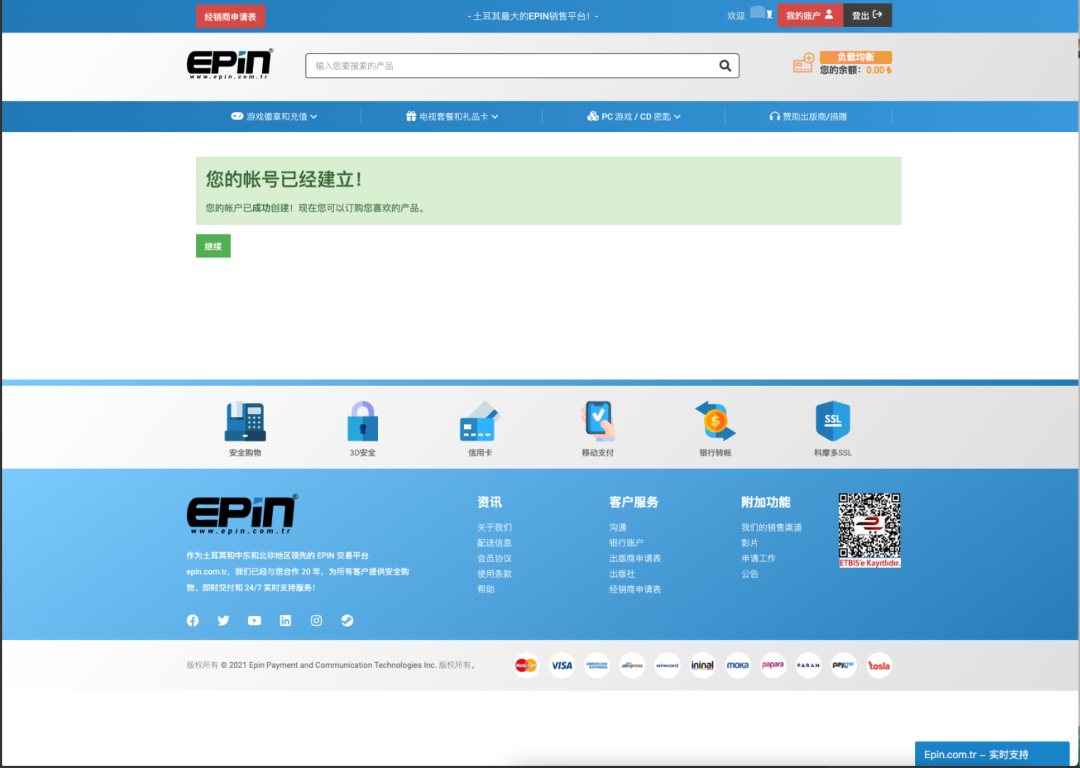1080x768 pixels.
Task: Click the 信用卡 credit card icon
Action: tap(479, 421)
